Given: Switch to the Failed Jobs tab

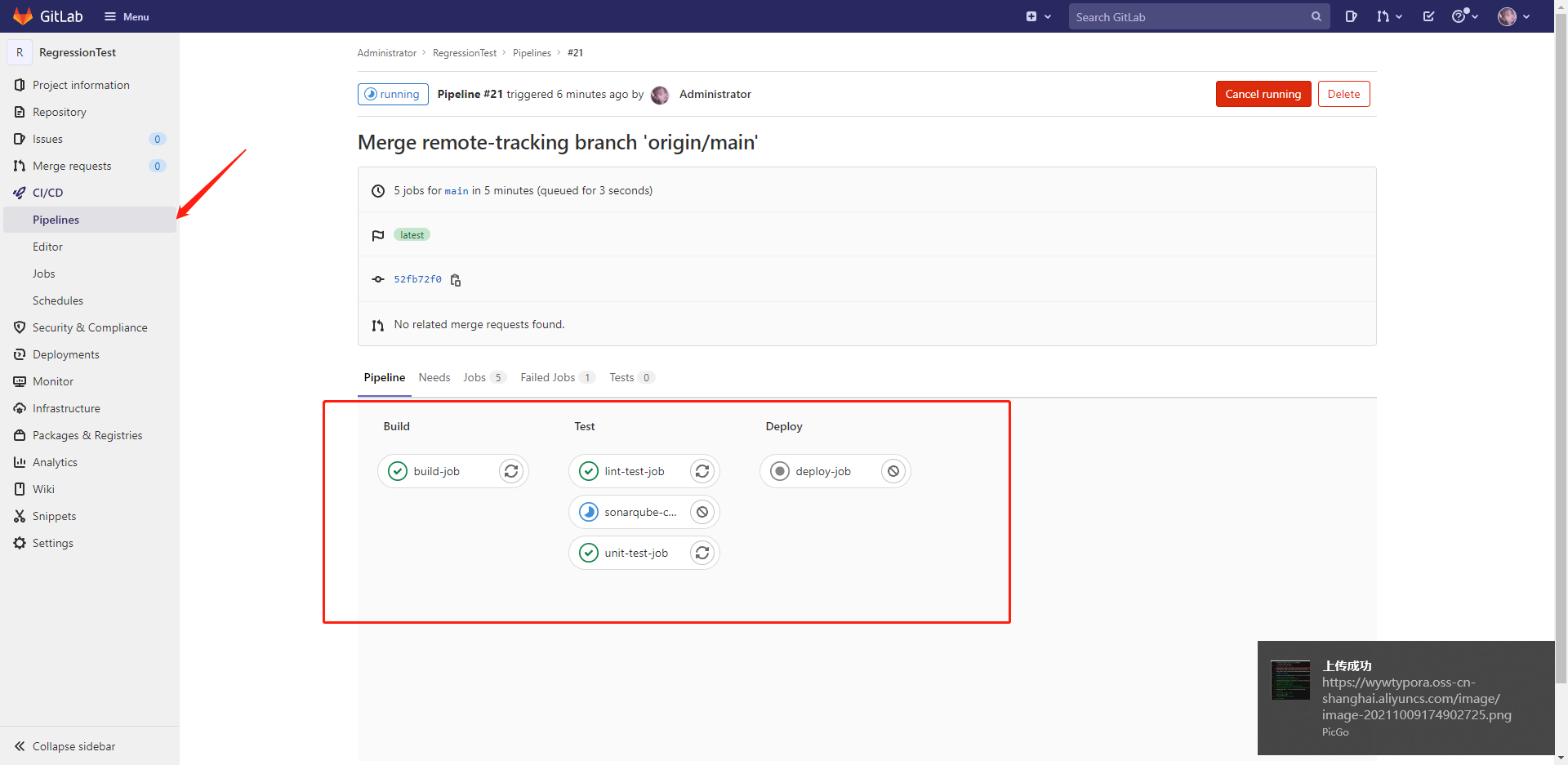Looking at the screenshot, I should pos(548,377).
